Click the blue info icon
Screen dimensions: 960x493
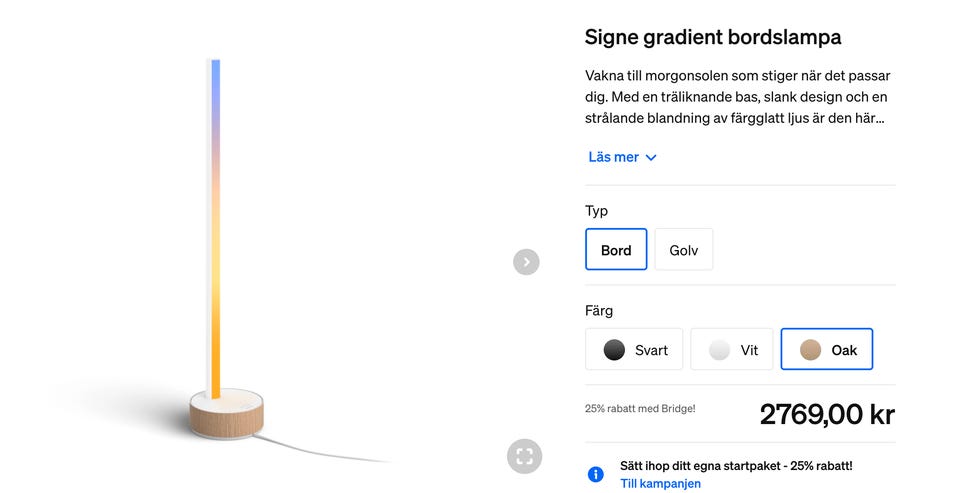click(x=596, y=474)
